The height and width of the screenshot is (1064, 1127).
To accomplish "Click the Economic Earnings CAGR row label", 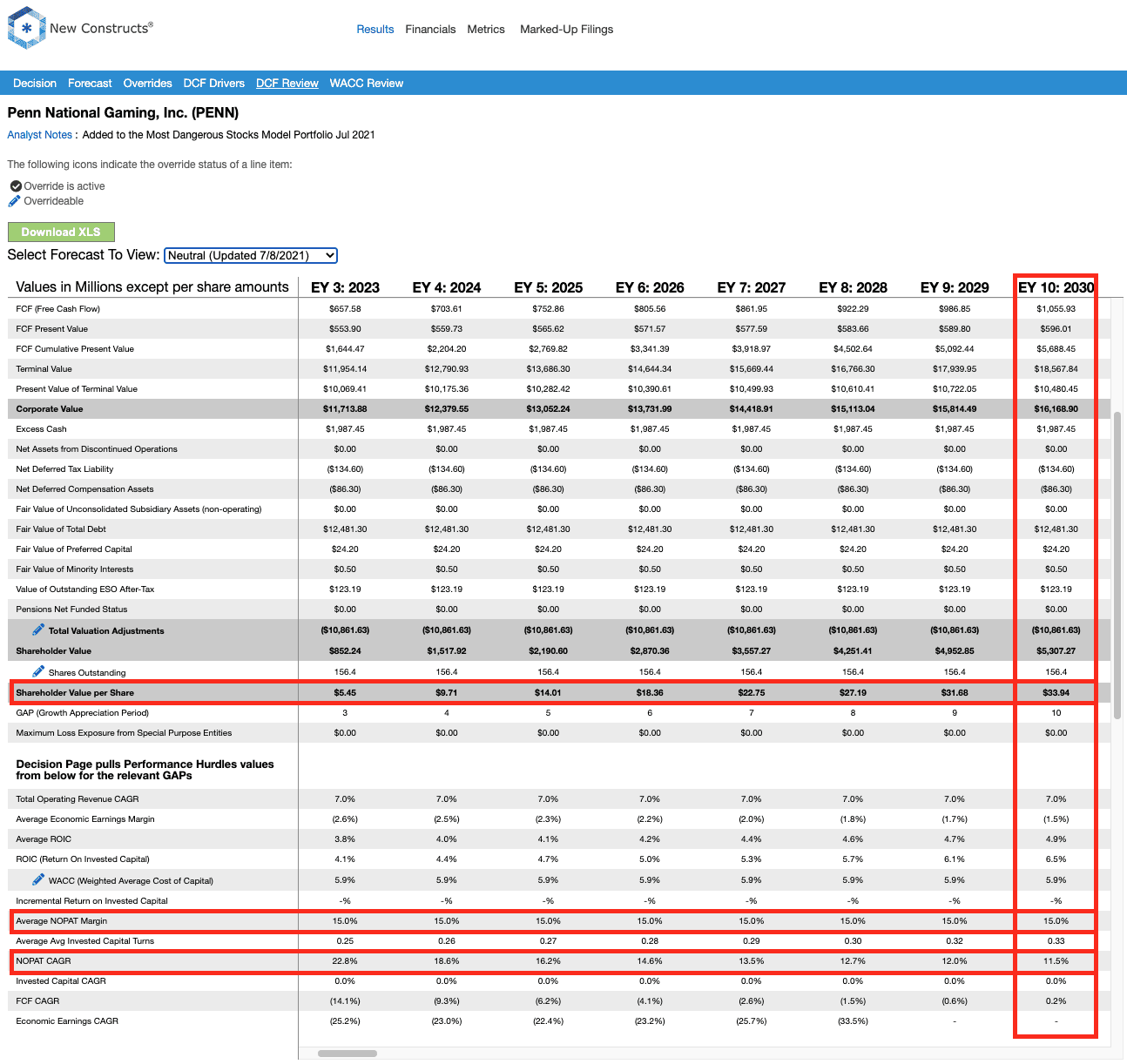I will pyautogui.click(x=67, y=1021).
